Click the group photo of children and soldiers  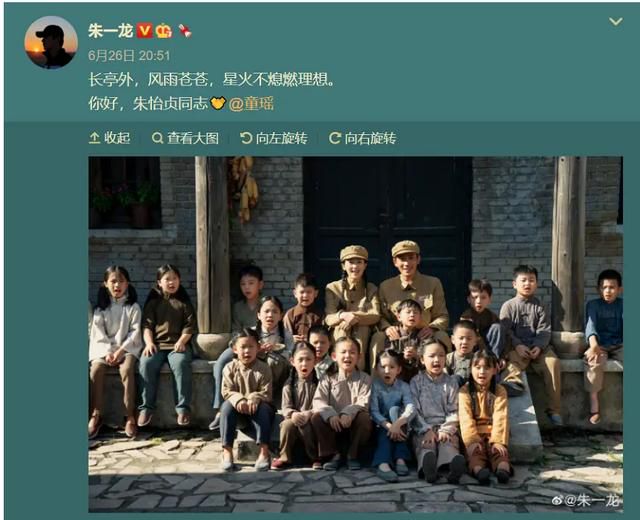pyautogui.click(x=356, y=334)
